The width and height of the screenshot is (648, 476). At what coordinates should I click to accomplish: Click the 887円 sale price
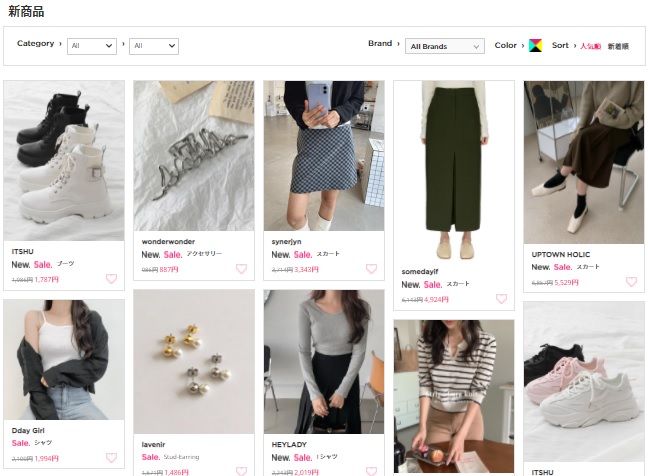(x=169, y=270)
